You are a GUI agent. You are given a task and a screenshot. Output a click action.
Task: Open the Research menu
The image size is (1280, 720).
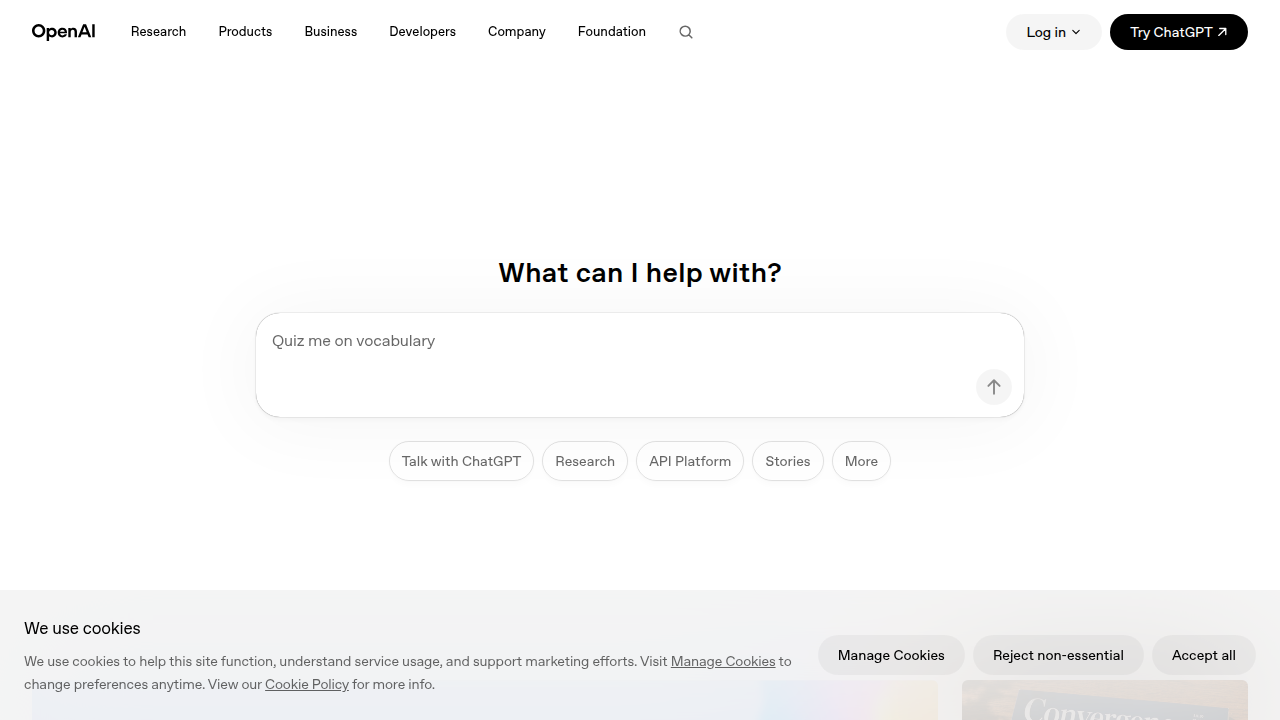click(x=158, y=32)
